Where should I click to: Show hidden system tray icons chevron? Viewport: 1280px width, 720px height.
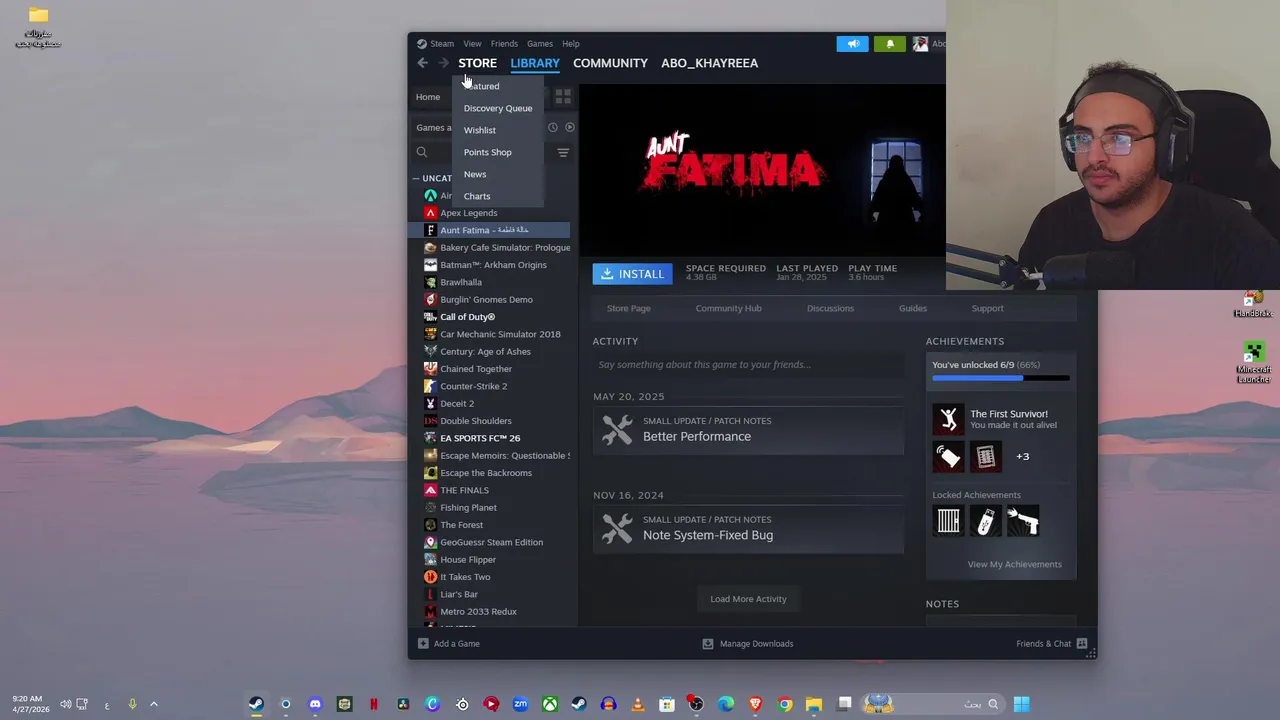click(x=153, y=704)
